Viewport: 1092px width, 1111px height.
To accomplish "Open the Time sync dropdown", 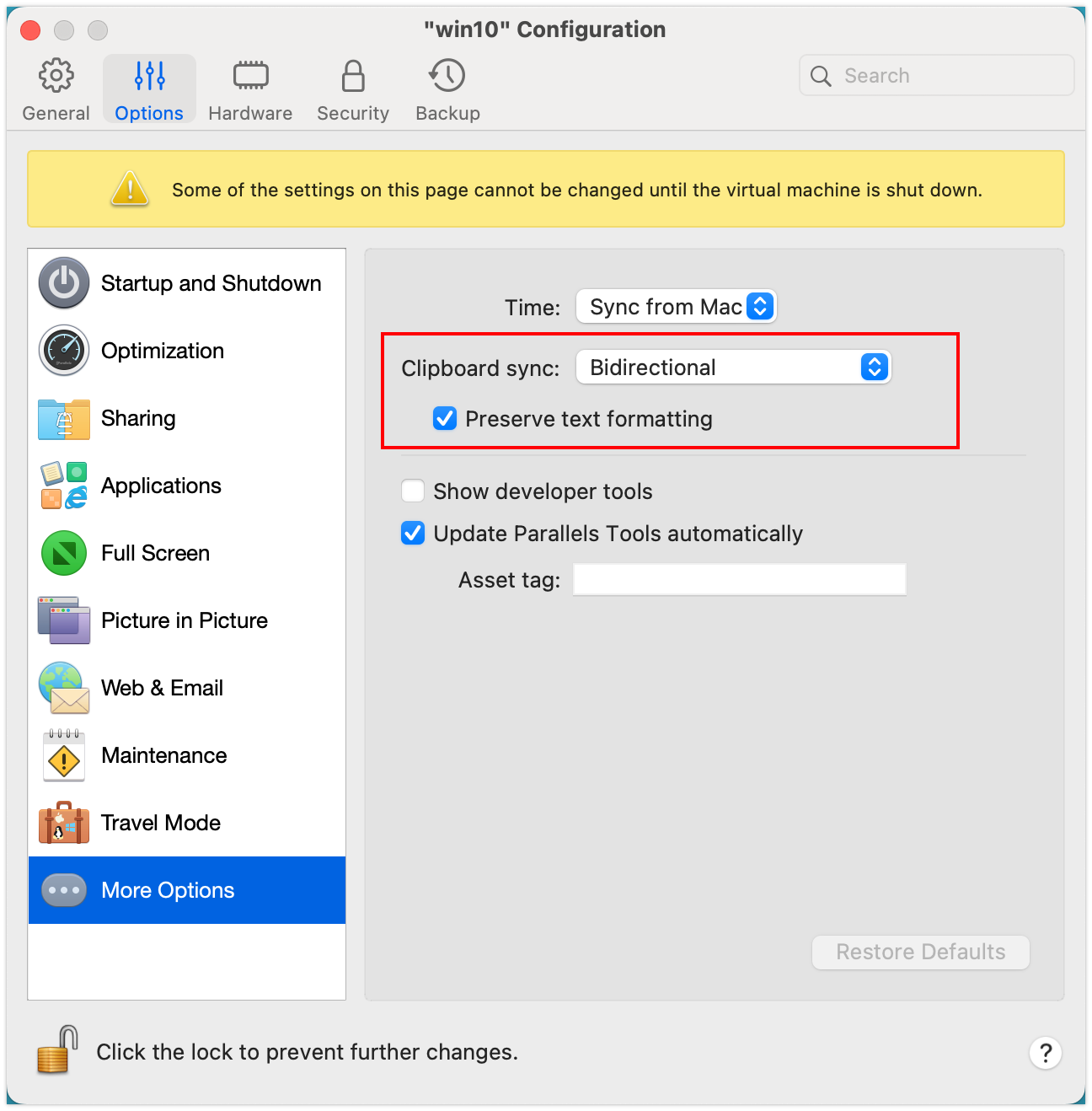I will (676, 307).
